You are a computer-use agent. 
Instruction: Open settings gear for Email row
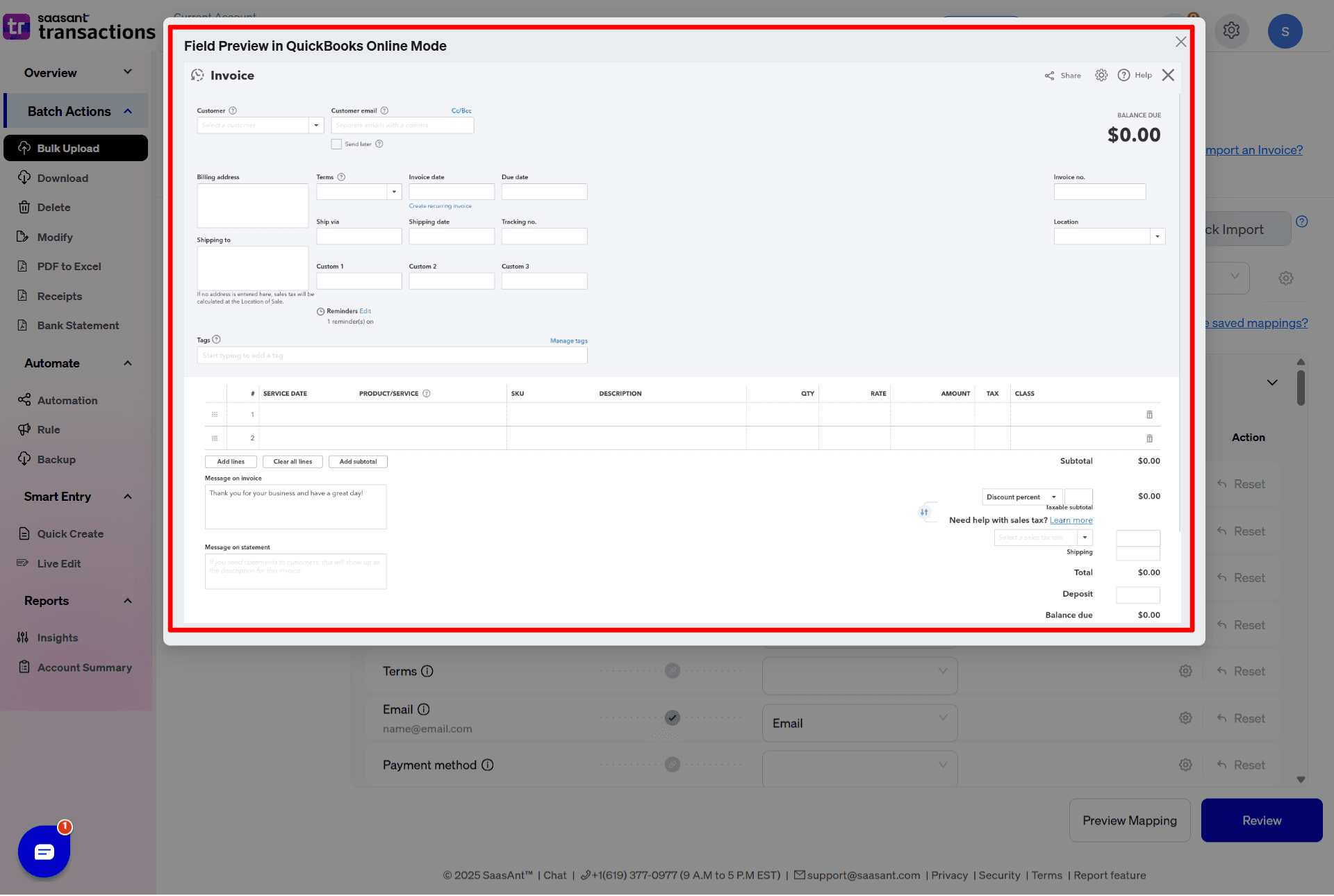coord(1185,718)
